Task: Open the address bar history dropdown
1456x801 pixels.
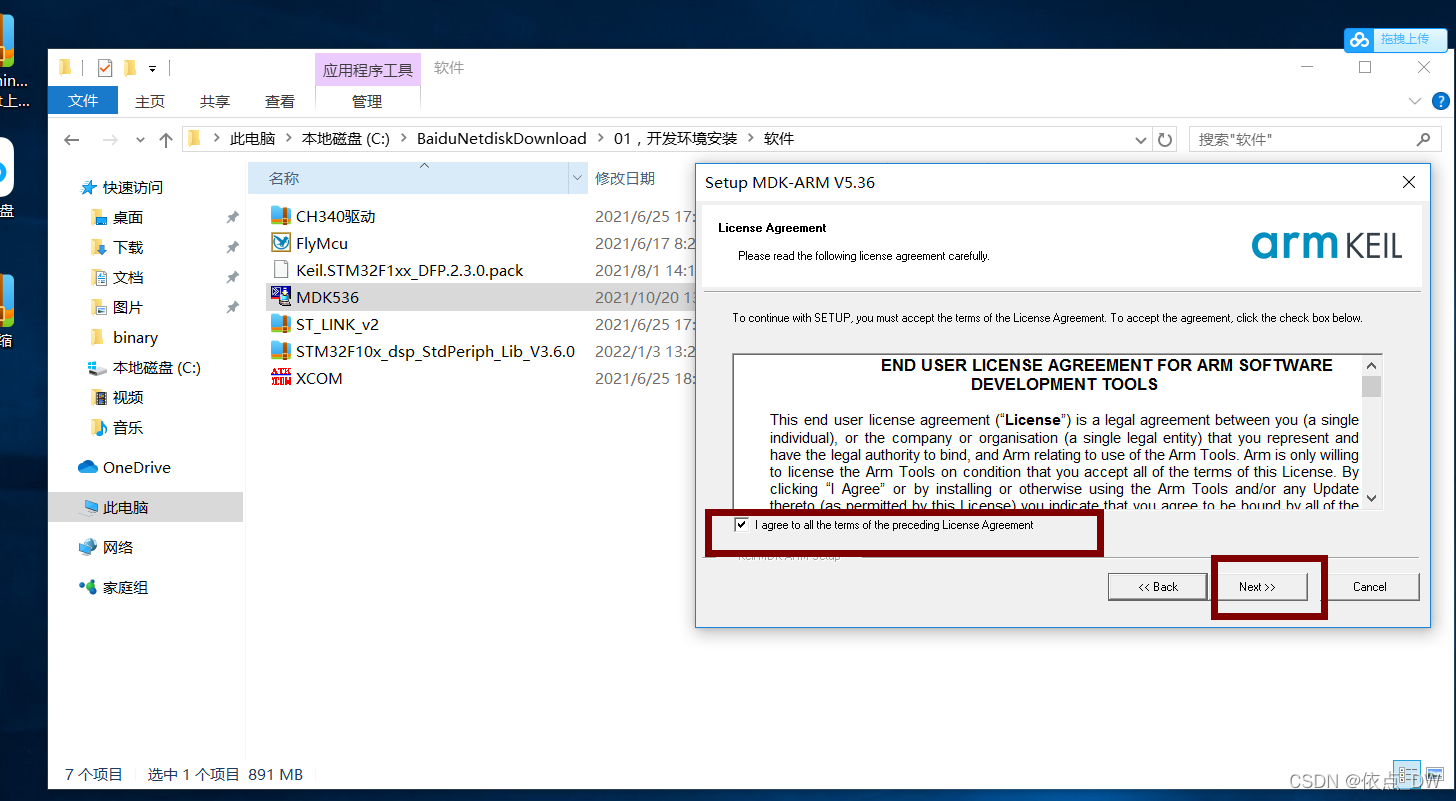Action: click(1141, 139)
